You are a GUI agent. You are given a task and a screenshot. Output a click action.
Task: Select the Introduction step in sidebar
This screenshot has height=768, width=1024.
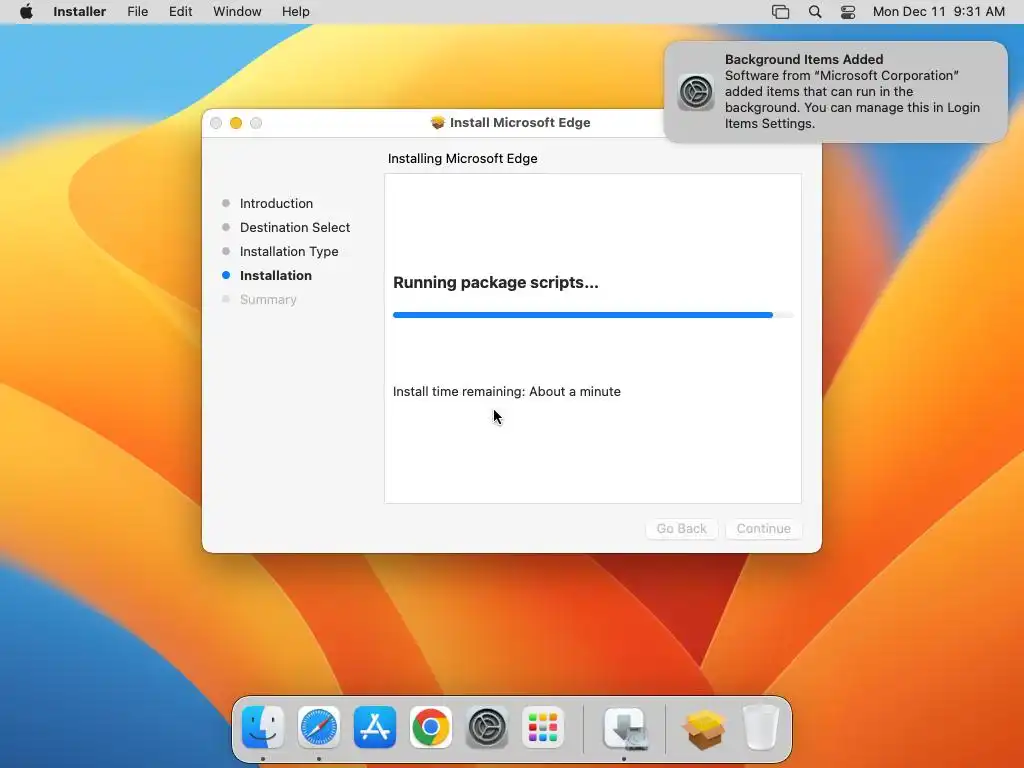[276, 203]
